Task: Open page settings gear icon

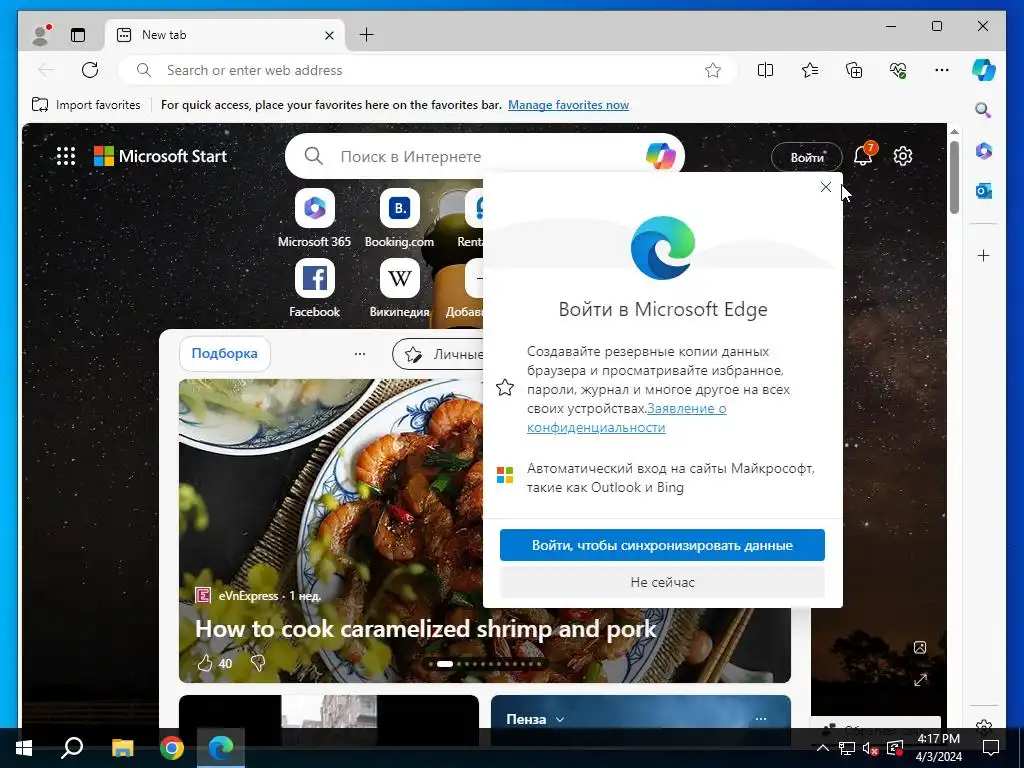Action: (x=903, y=156)
